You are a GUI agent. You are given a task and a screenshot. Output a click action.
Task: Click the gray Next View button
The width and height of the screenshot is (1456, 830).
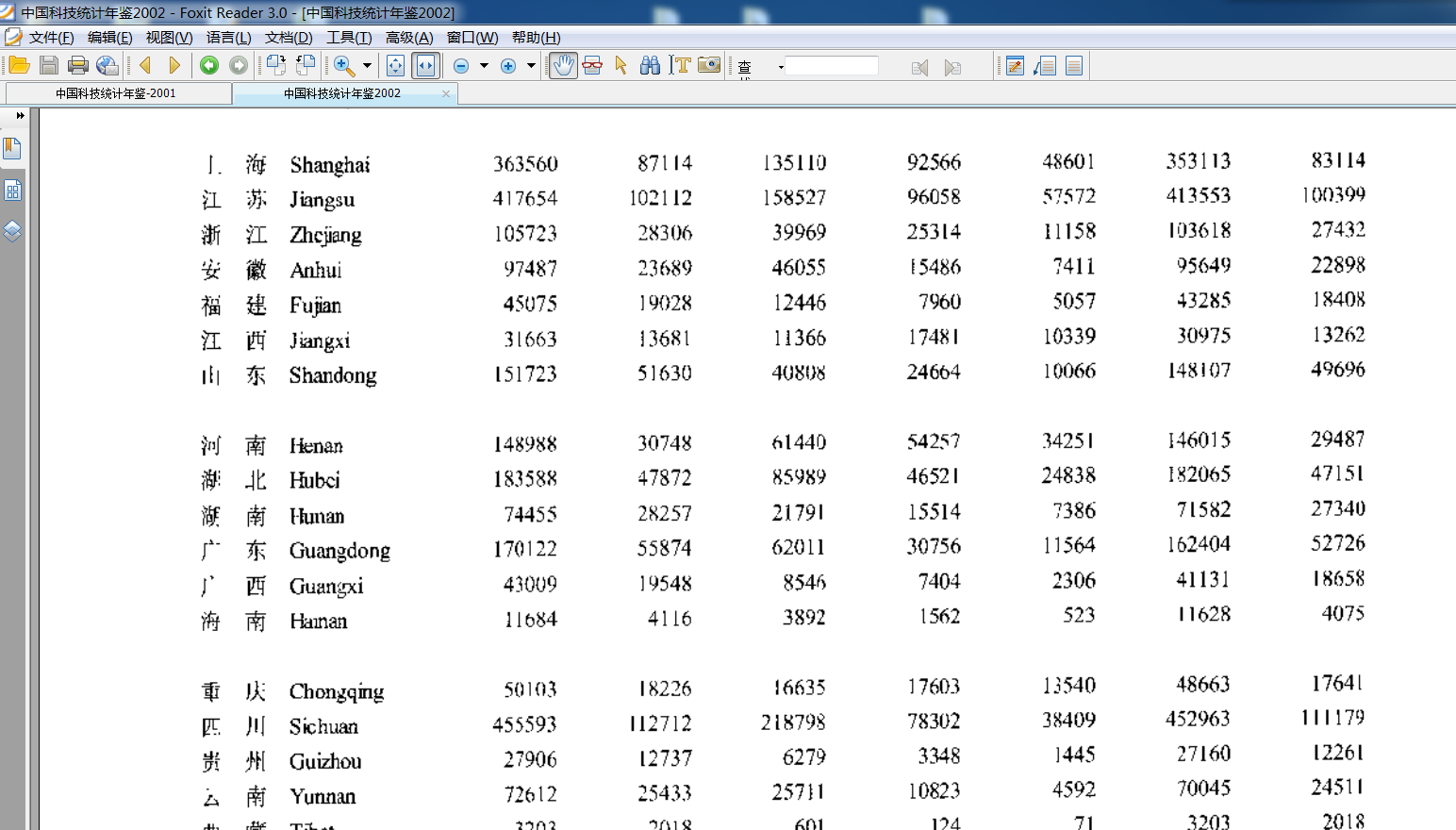tap(239, 65)
